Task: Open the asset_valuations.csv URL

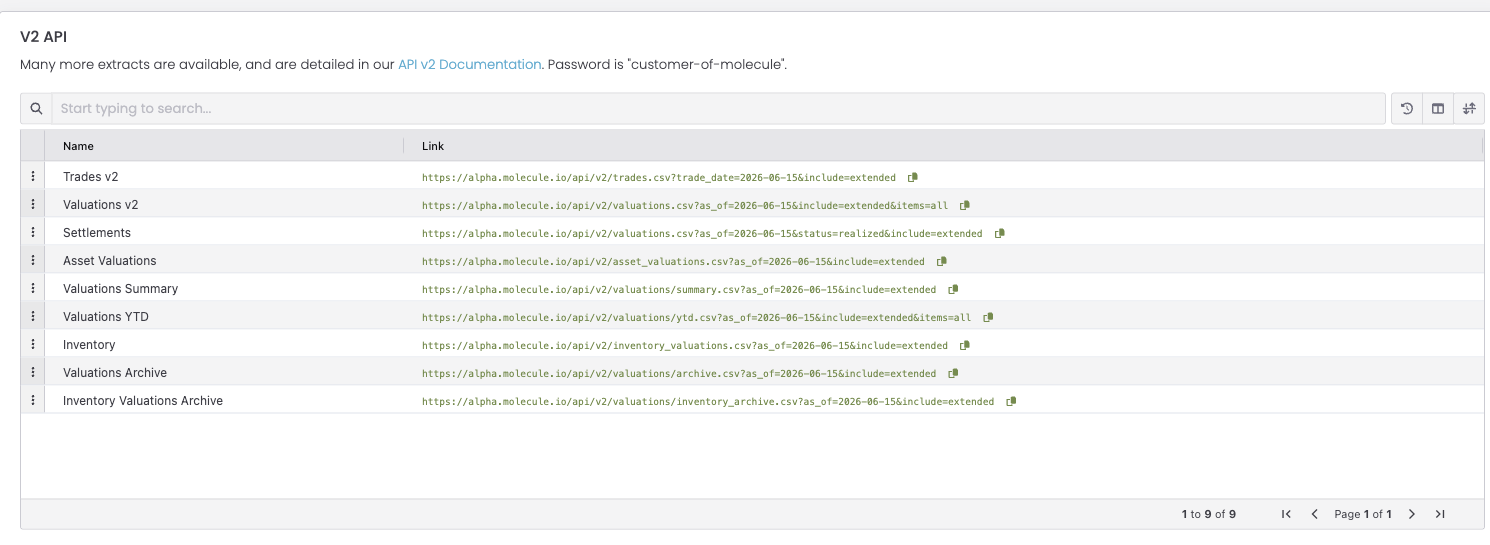Action: point(673,261)
